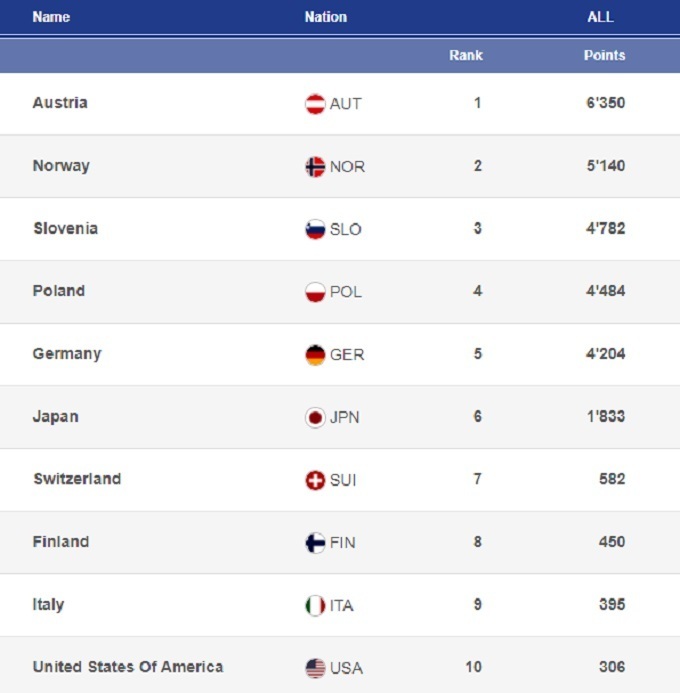Screen dimensions: 680x693
Task: Select the ALL column header
Action: 600,17
